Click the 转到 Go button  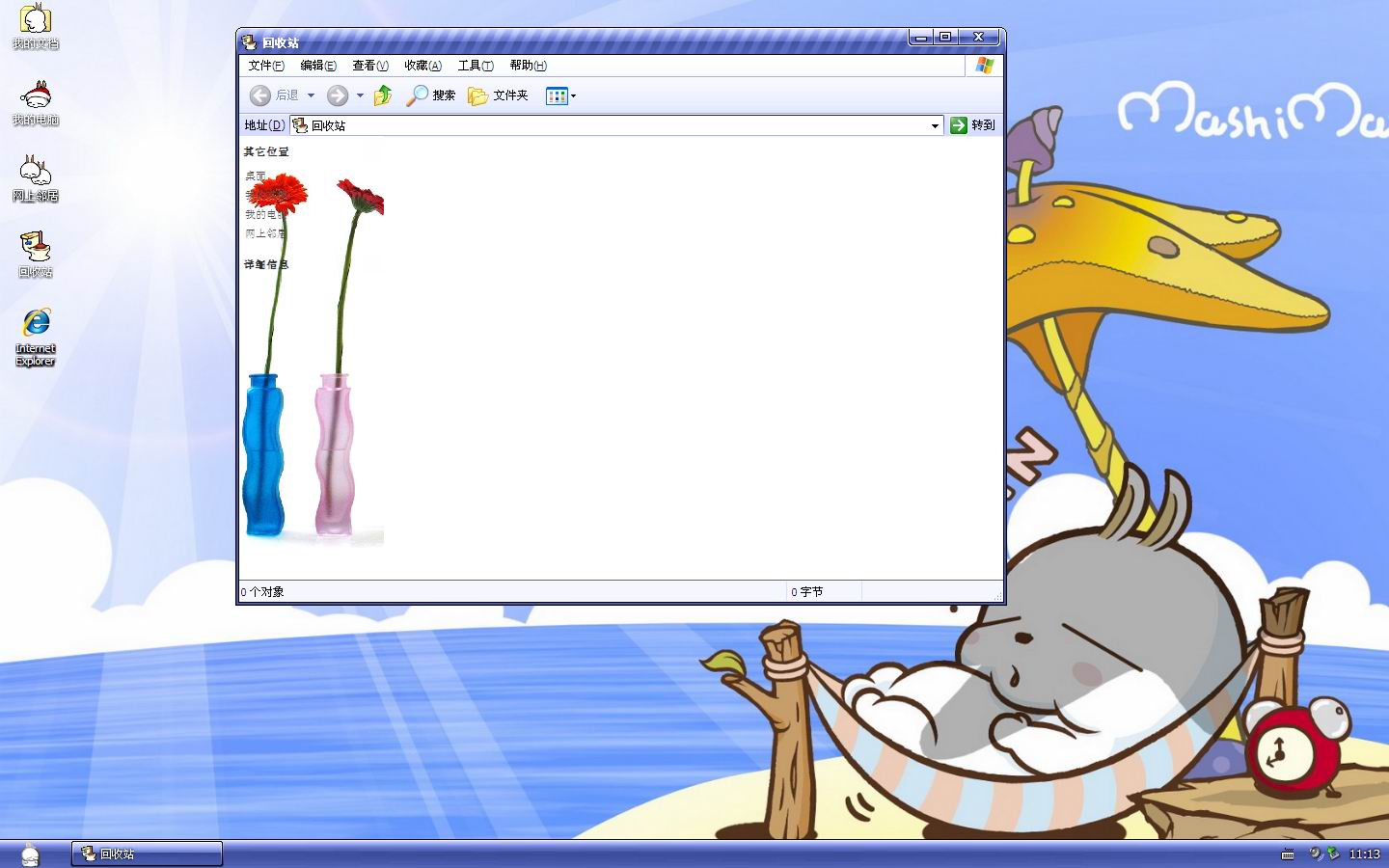(x=973, y=125)
